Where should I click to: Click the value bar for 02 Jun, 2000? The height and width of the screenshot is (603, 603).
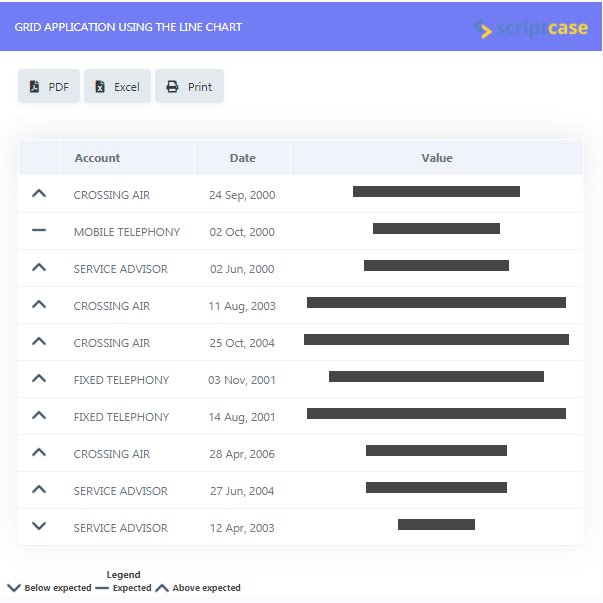436,265
